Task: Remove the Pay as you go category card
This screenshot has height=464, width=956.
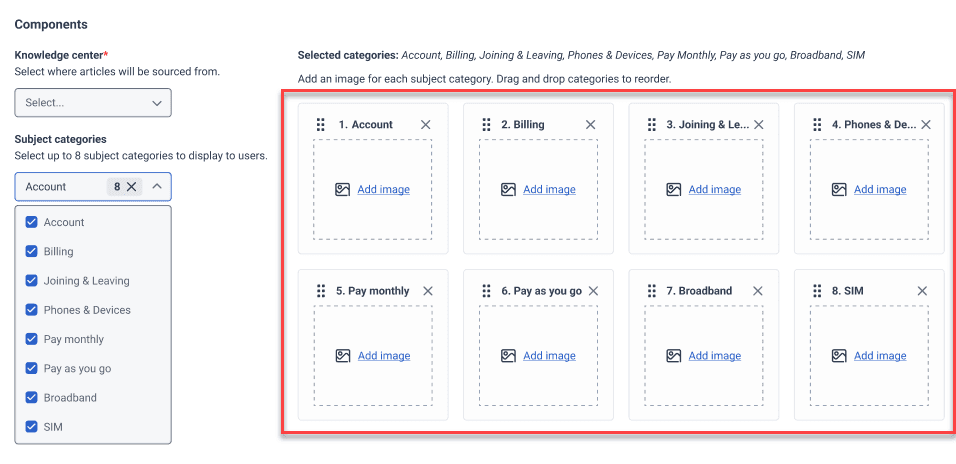Action: click(x=593, y=291)
